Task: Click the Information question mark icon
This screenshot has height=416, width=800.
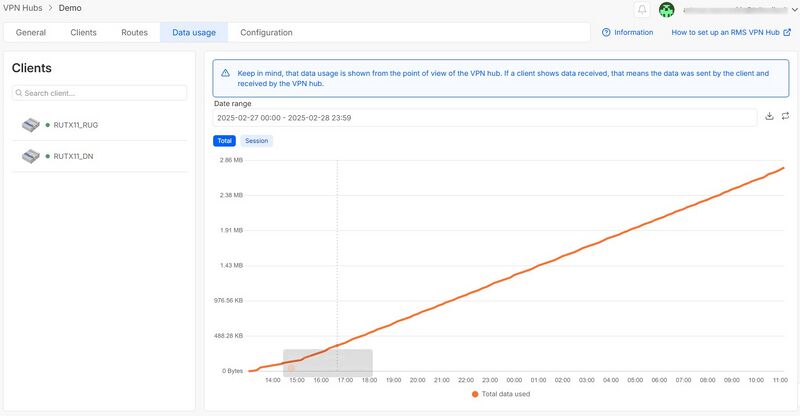Action: tap(606, 32)
